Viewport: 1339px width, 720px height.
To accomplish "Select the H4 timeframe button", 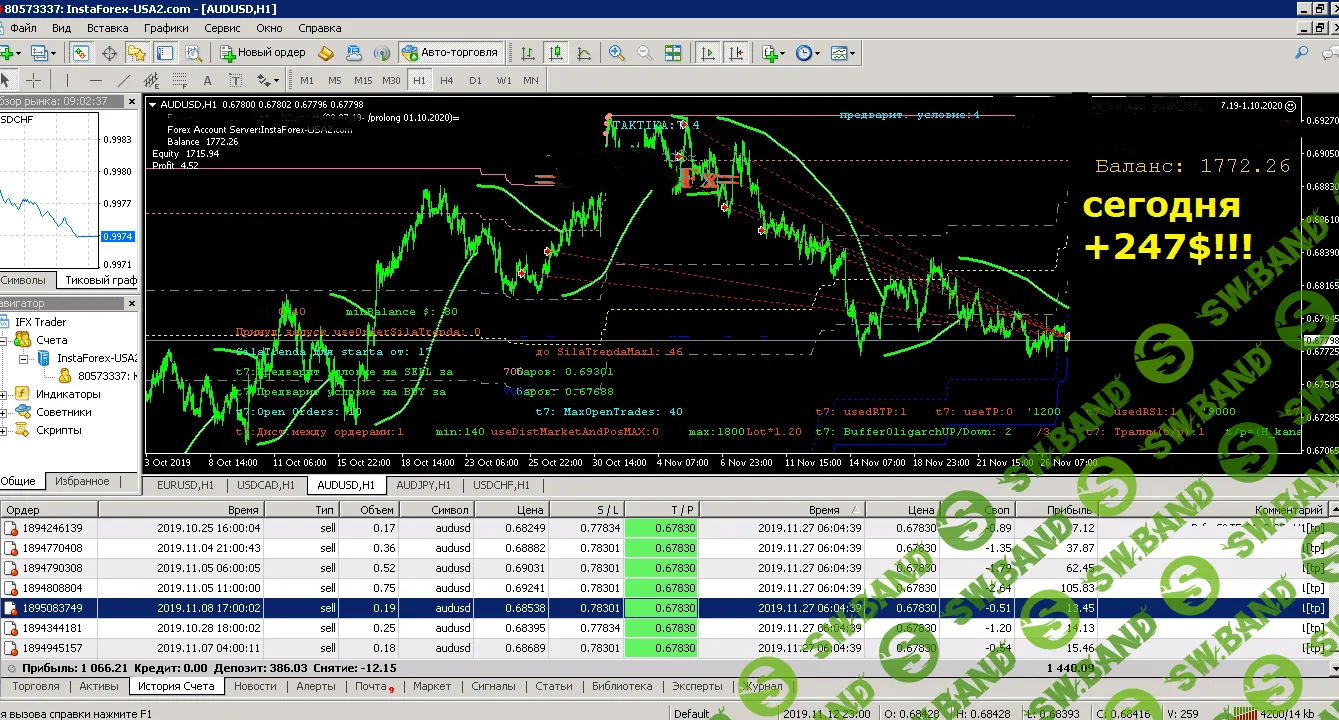I will pos(447,80).
